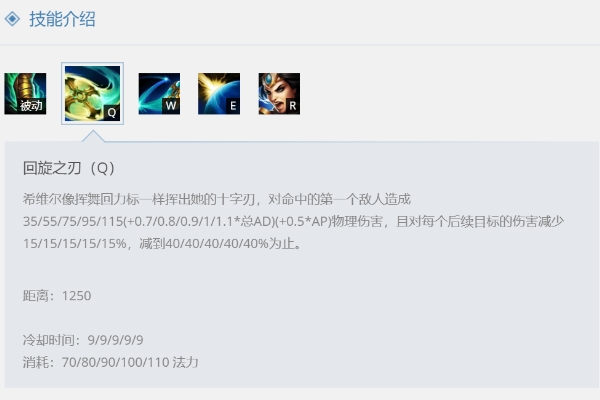Viewport: 600px width, 400px height.
Task: Click the skill title 回旋之刃（Q）
Action: click(x=69, y=168)
